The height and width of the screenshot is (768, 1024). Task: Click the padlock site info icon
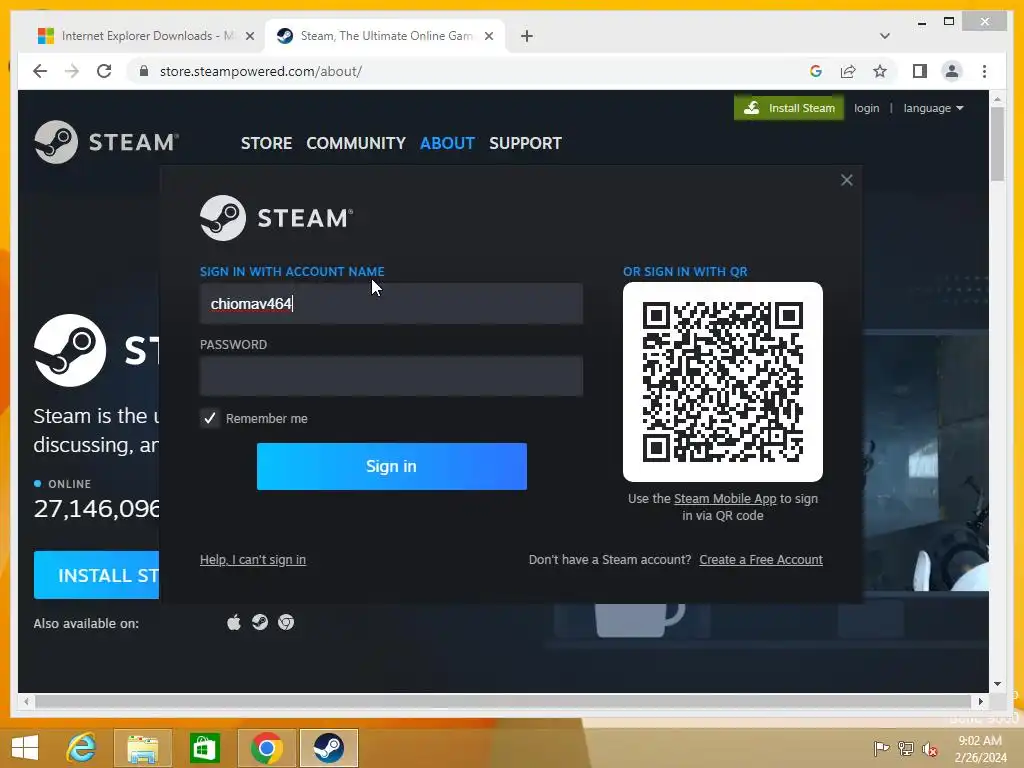click(x=144, y=71)
